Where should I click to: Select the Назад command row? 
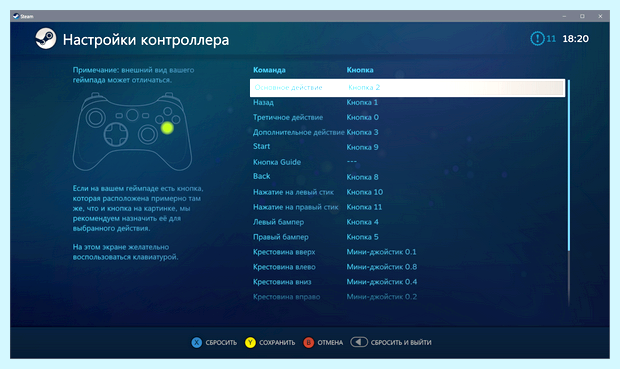407,102
